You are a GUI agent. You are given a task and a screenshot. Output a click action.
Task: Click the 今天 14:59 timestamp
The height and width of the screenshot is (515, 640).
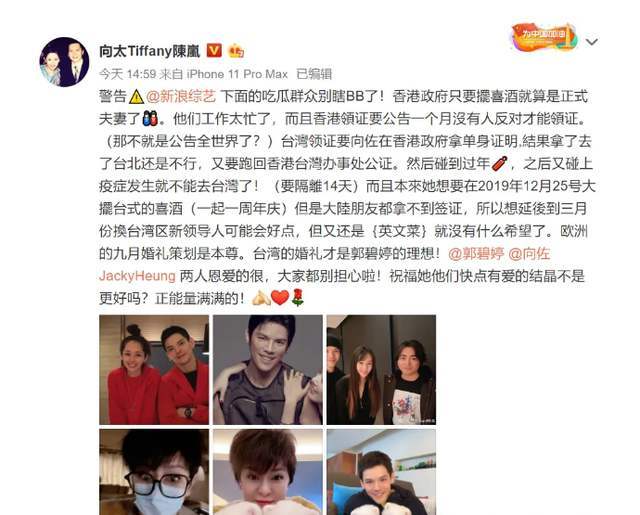tap(127, 74)
